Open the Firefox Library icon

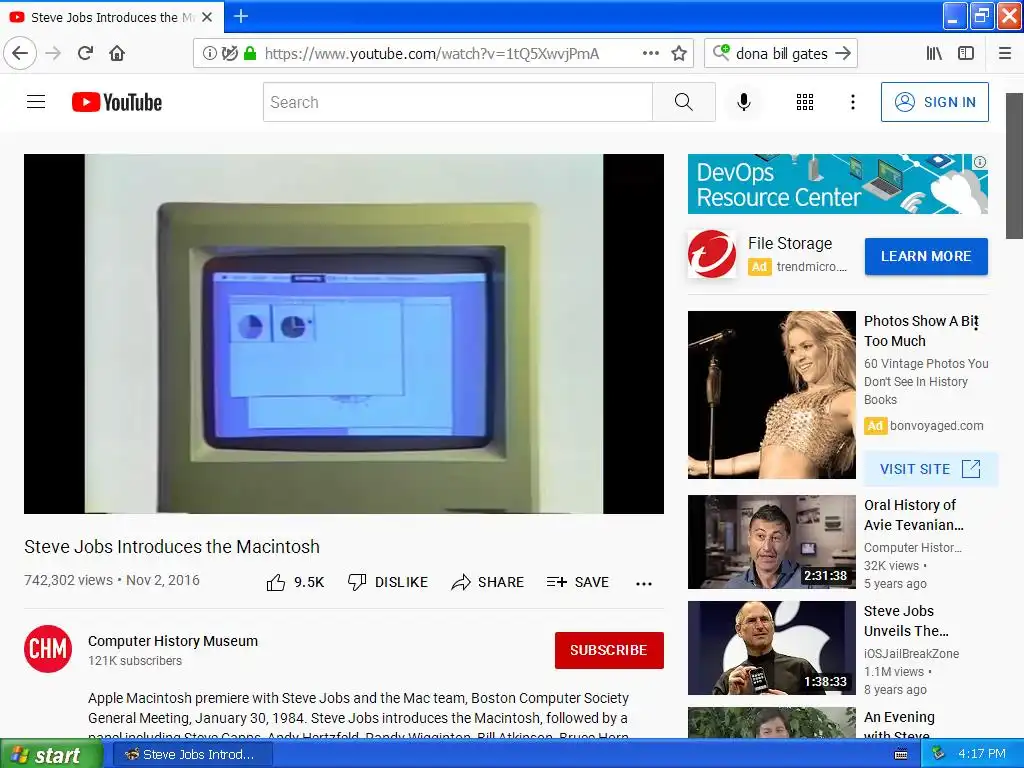click(x=934, y=54)
